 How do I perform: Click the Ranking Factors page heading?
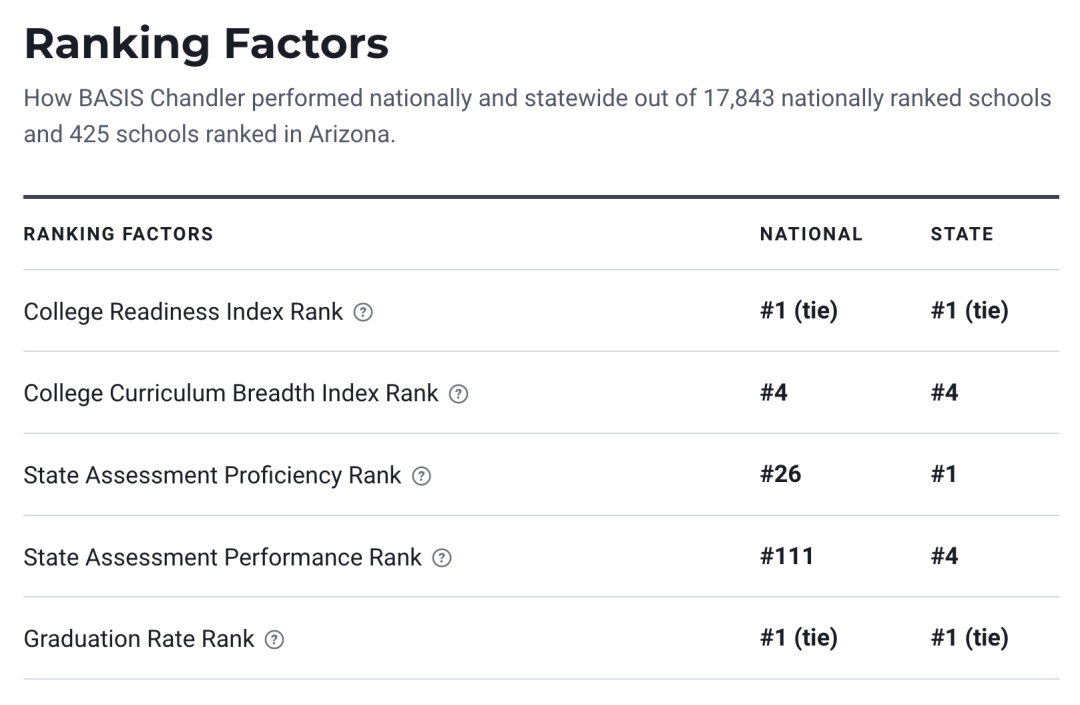pos(206,44)
